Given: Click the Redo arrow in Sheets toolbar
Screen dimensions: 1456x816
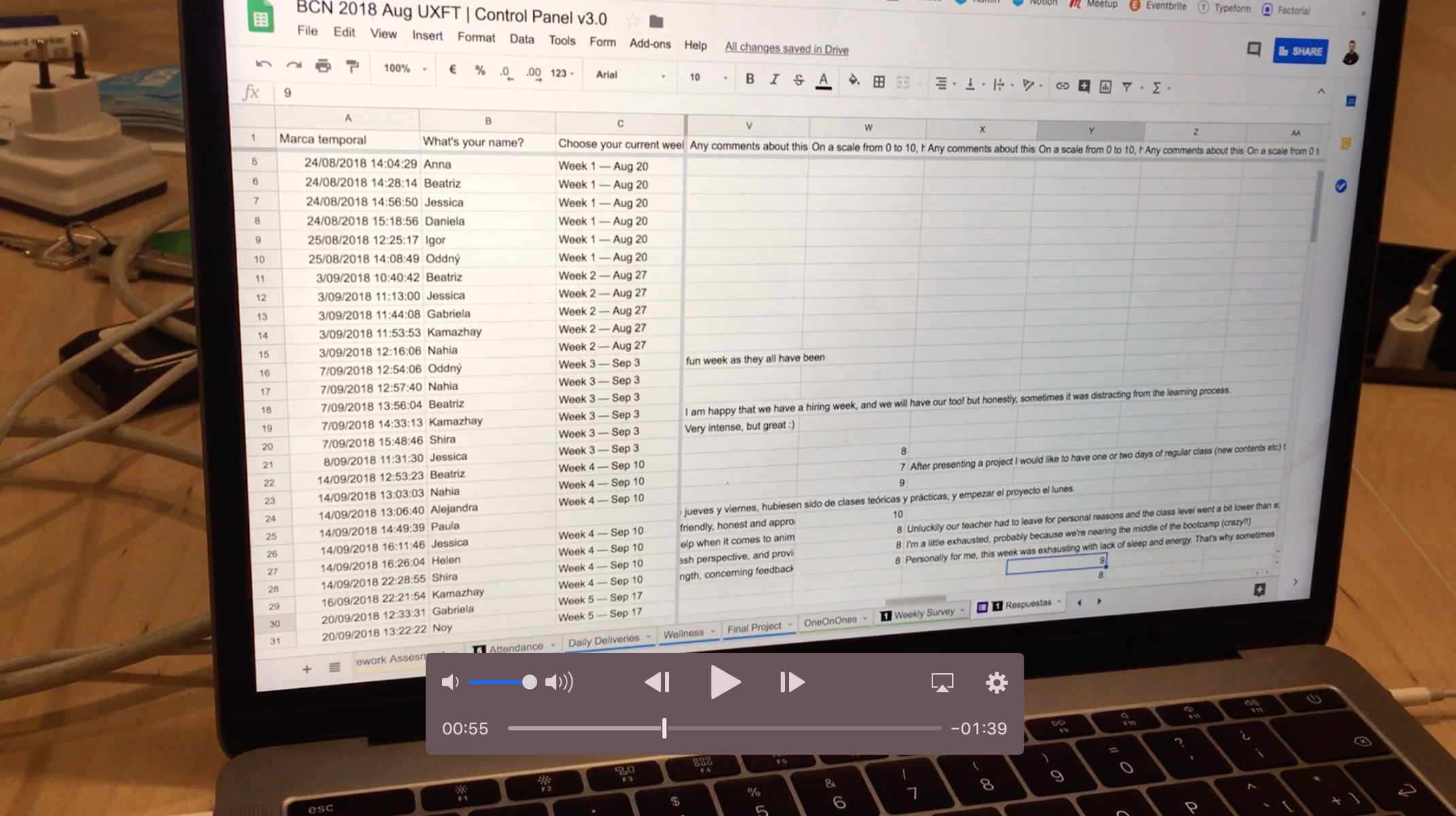Looking at the screenshot, I should 293,65.
